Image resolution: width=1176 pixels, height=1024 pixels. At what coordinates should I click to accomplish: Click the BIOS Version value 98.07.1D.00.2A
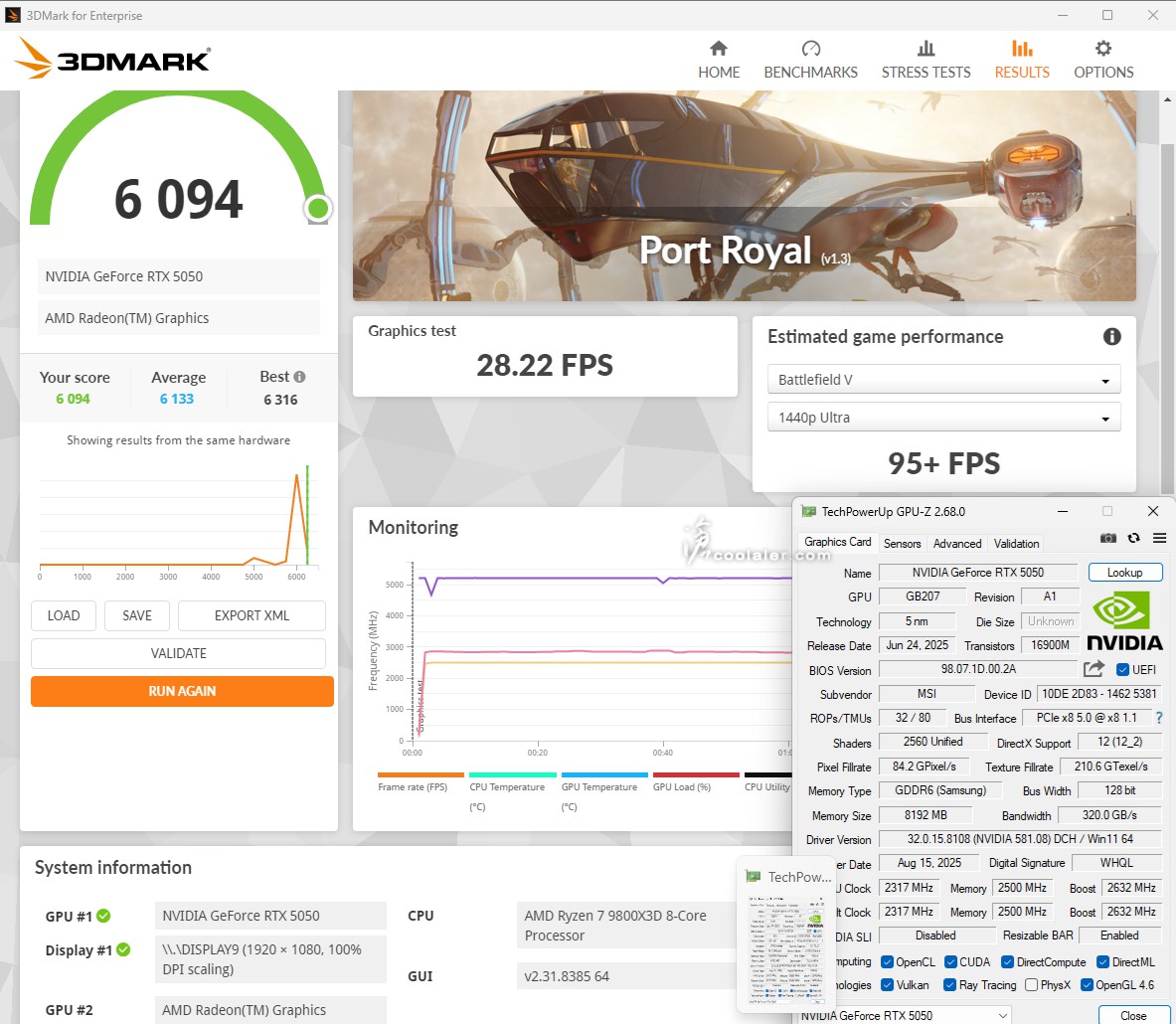(978, 669)
